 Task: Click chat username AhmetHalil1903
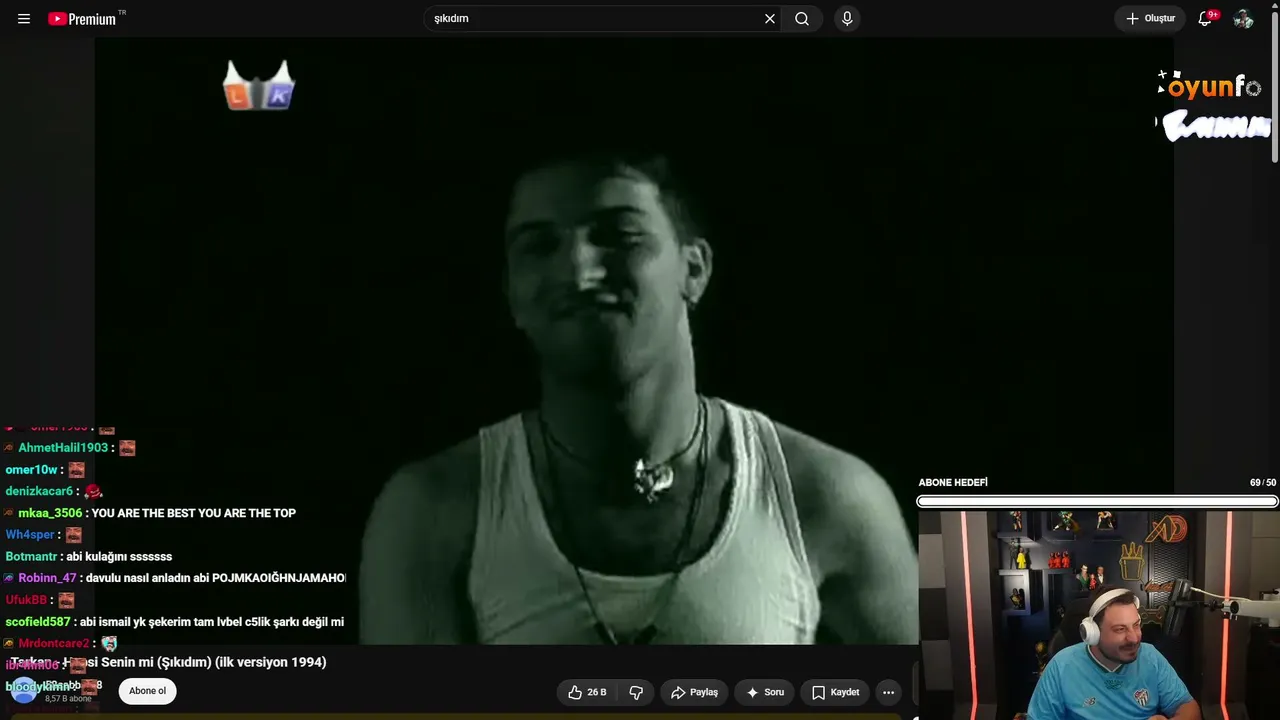point(62,448)
